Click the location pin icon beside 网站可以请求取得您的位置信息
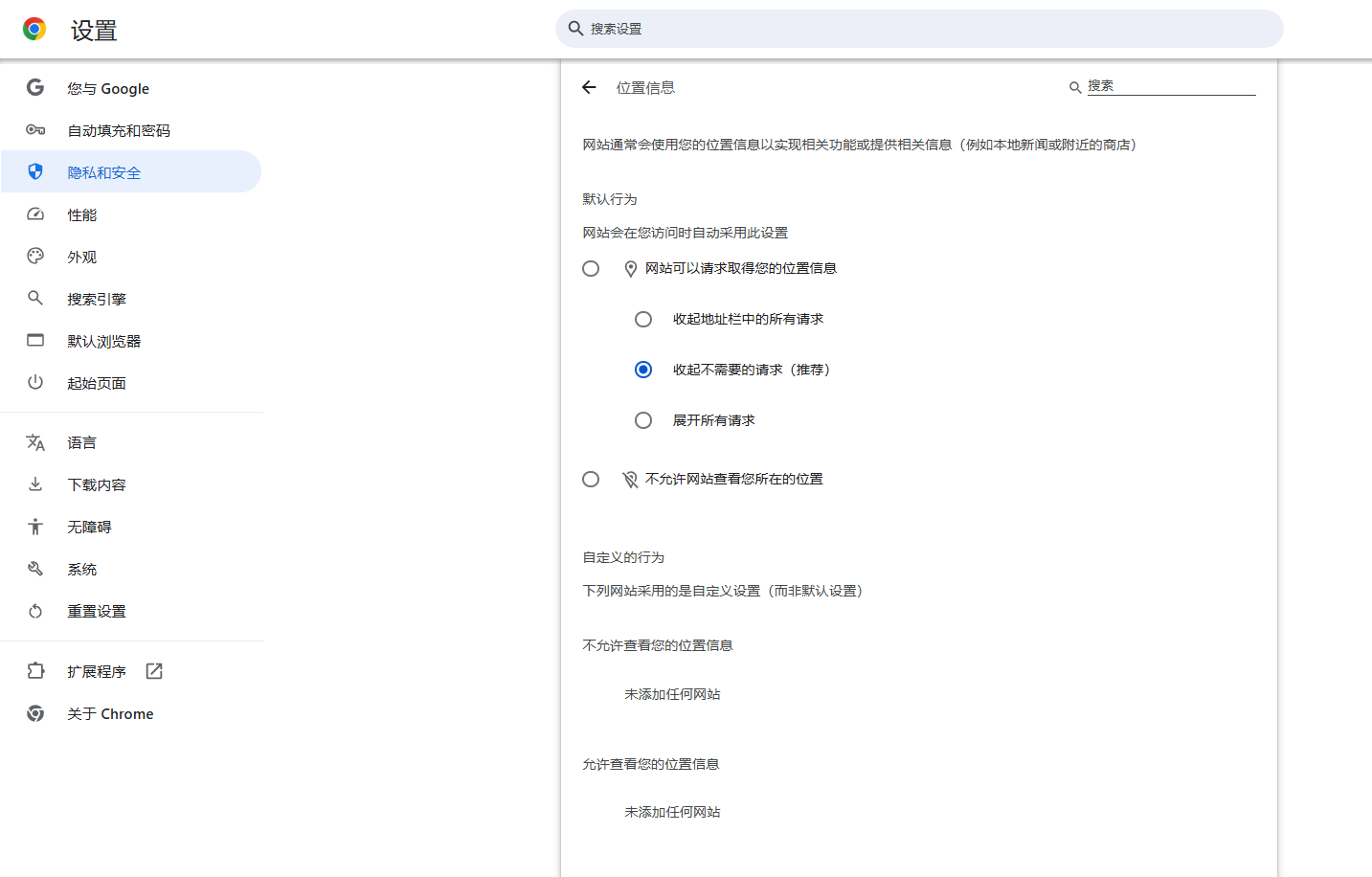Viewport: 1372px width, 877px height. pos(631,269)
